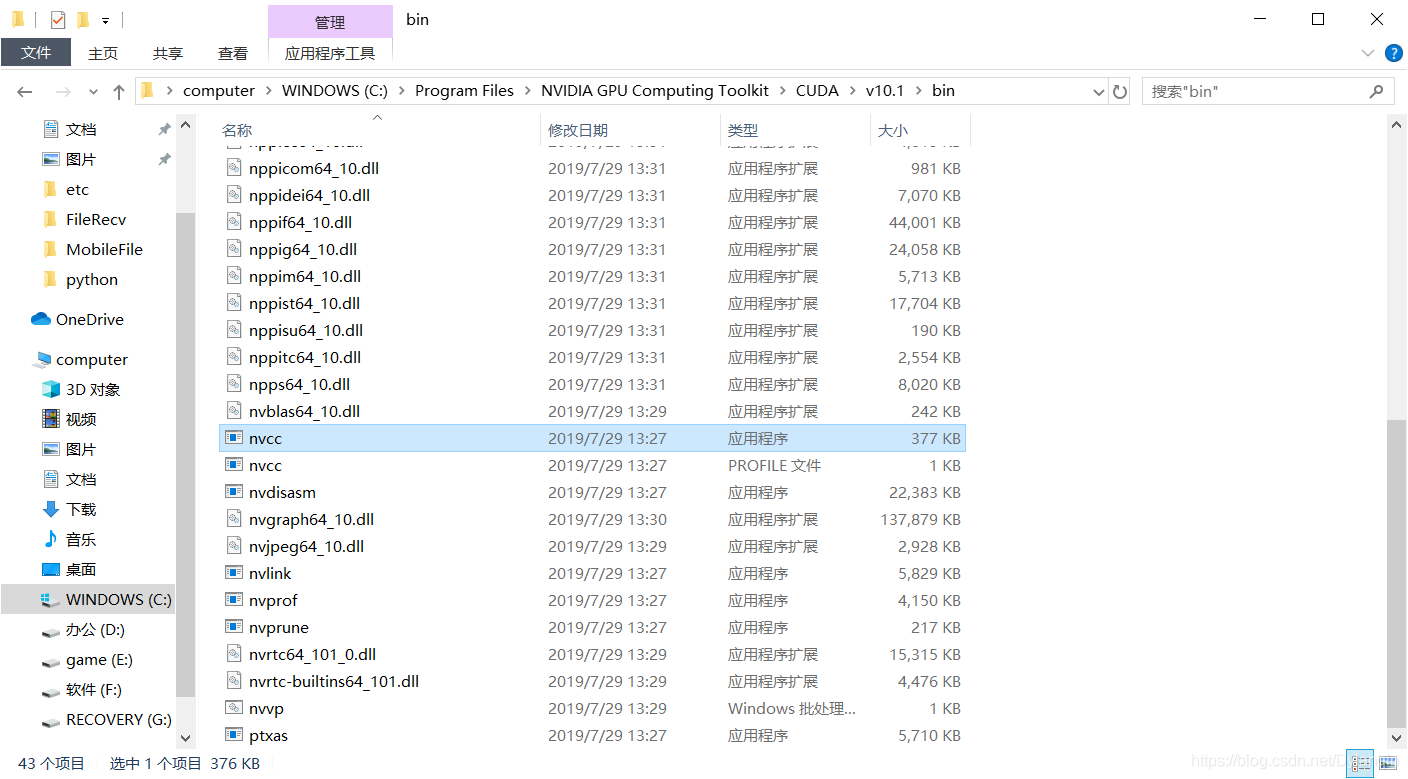Expand the chevron after CUDA in the address bar
Screen dimensions: 1408x779
pos(852,91)
